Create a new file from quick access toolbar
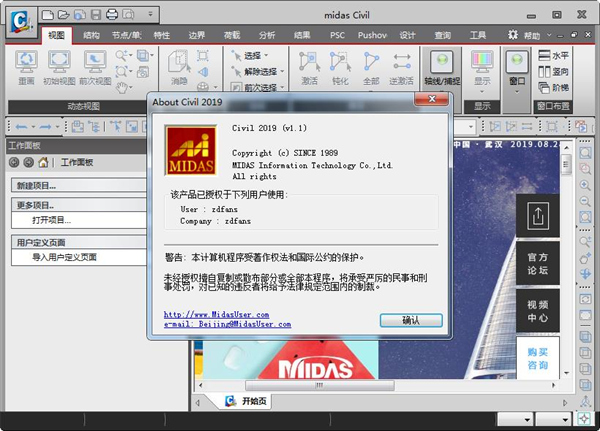 [x=48, y=15]
